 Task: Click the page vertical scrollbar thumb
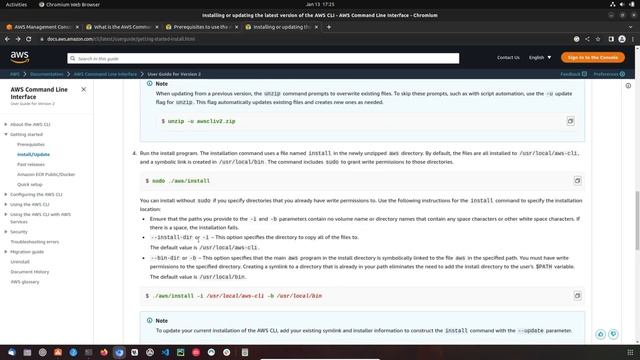637,220
